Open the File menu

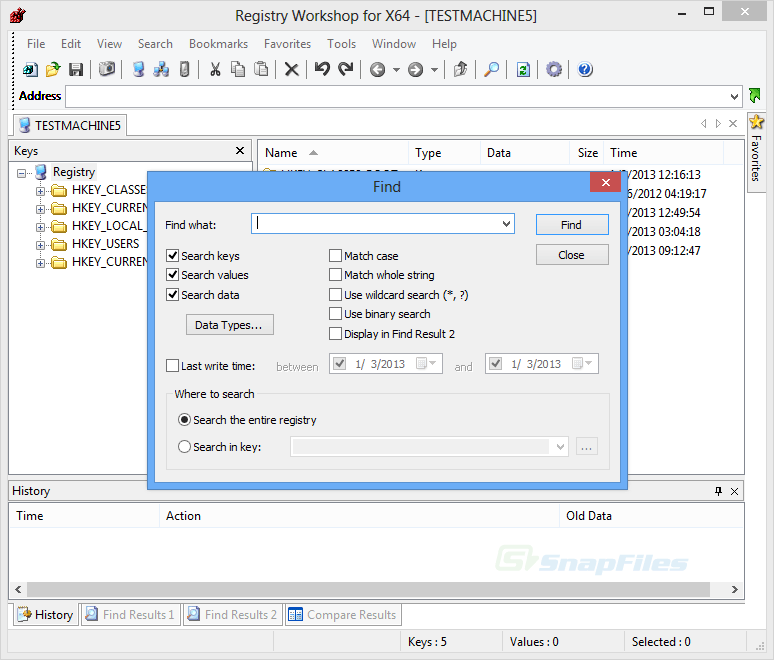pos(36,44)
